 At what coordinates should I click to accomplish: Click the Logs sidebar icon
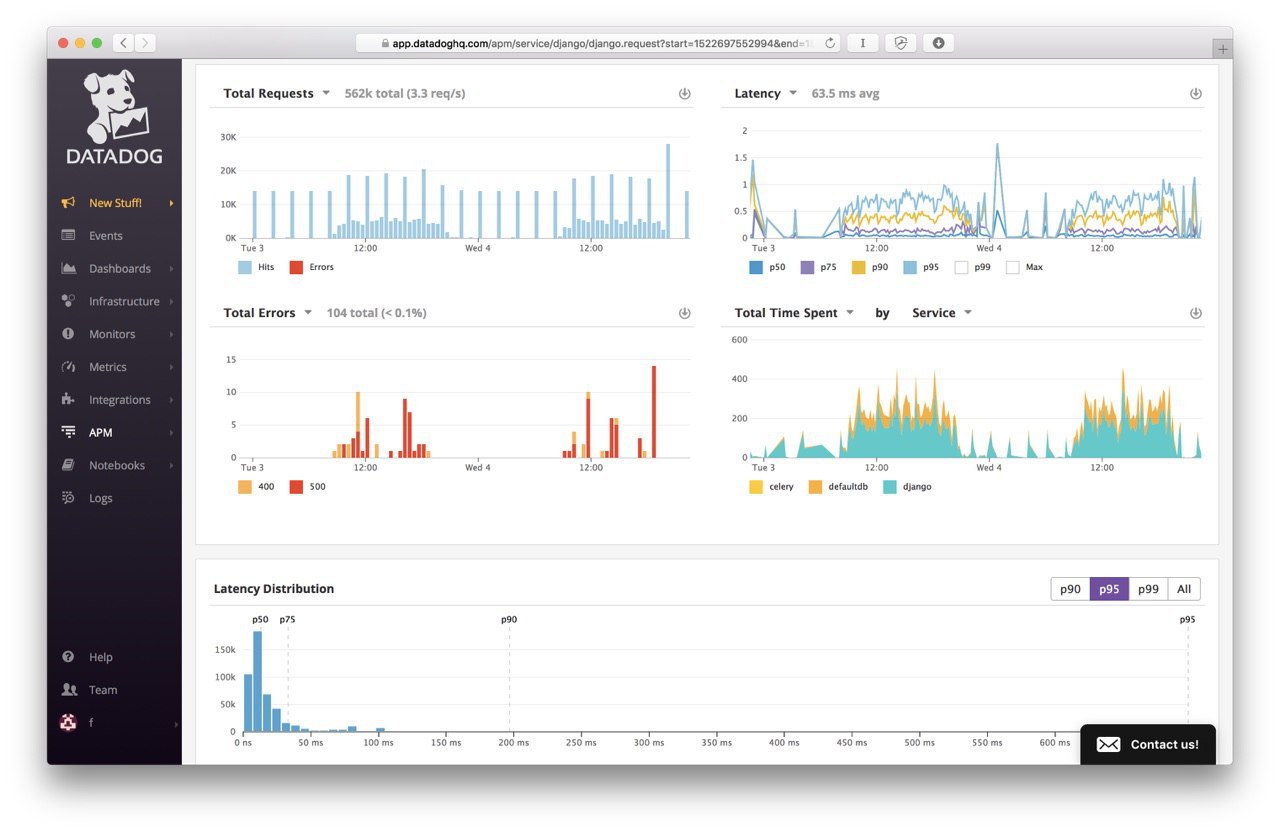(x=68, y=498)
